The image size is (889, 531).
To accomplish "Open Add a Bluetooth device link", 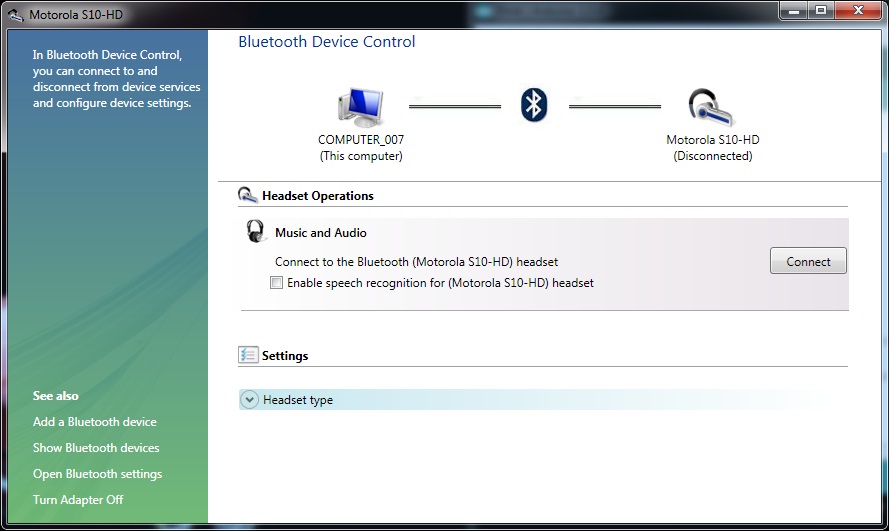I will click(95, 422).
